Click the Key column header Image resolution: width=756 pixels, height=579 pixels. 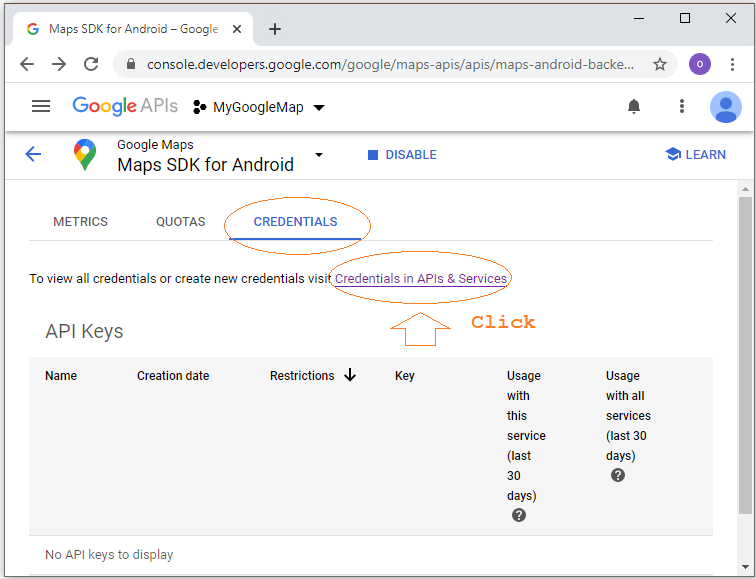click(x=405, y=376)
